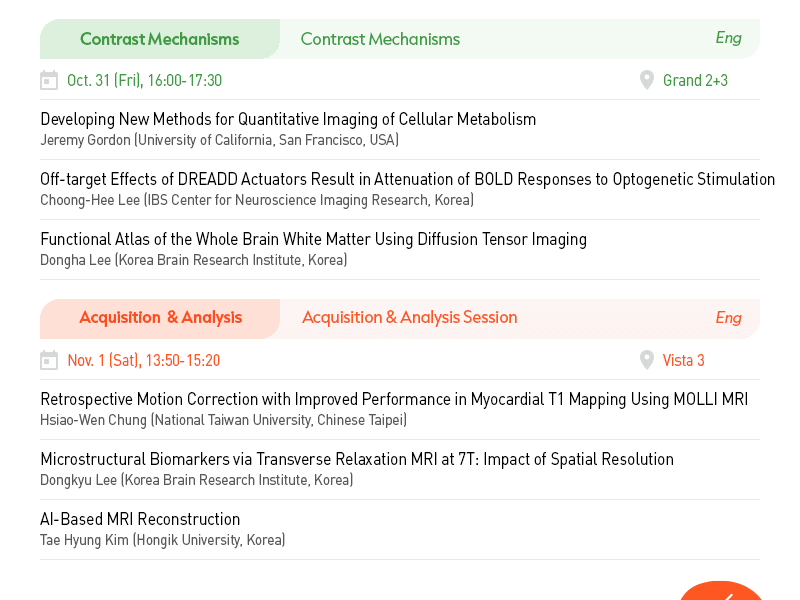The image size is (800, 600).
Task: Click the calendar icon beside Oct. 31 date
Action: 49,80
